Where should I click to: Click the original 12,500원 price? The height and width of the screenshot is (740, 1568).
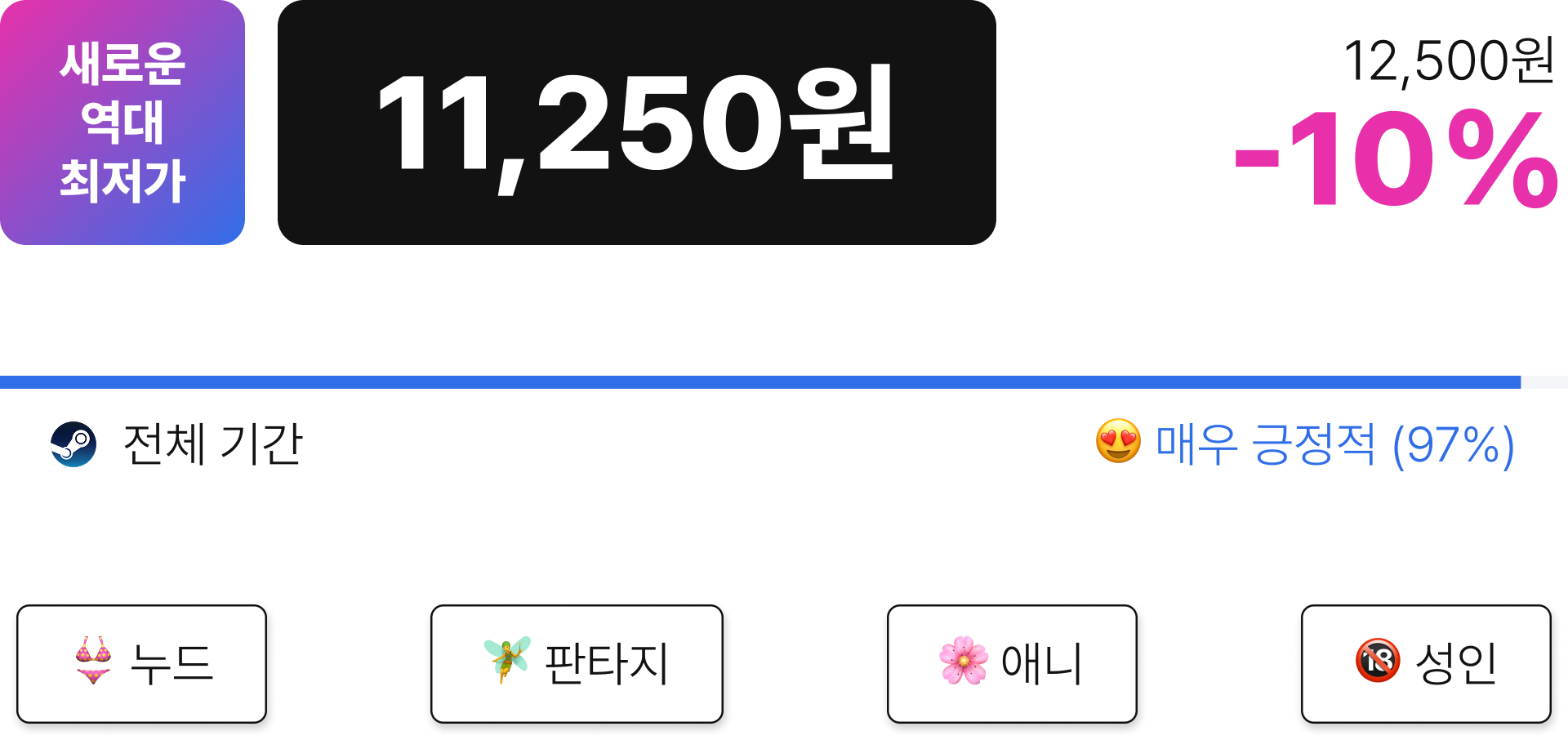click(x=1449, y=60)
